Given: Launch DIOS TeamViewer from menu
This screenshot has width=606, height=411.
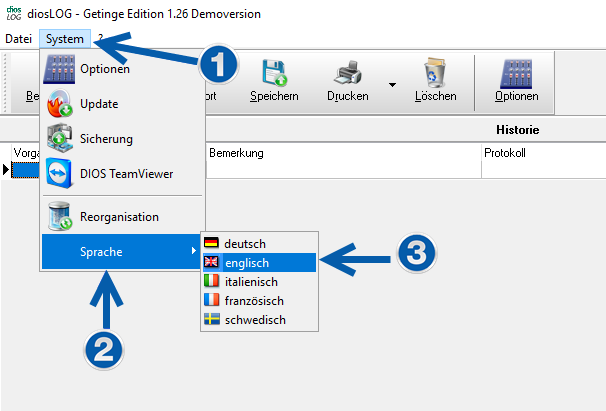Looking at the screenshot, I should 126,173.
